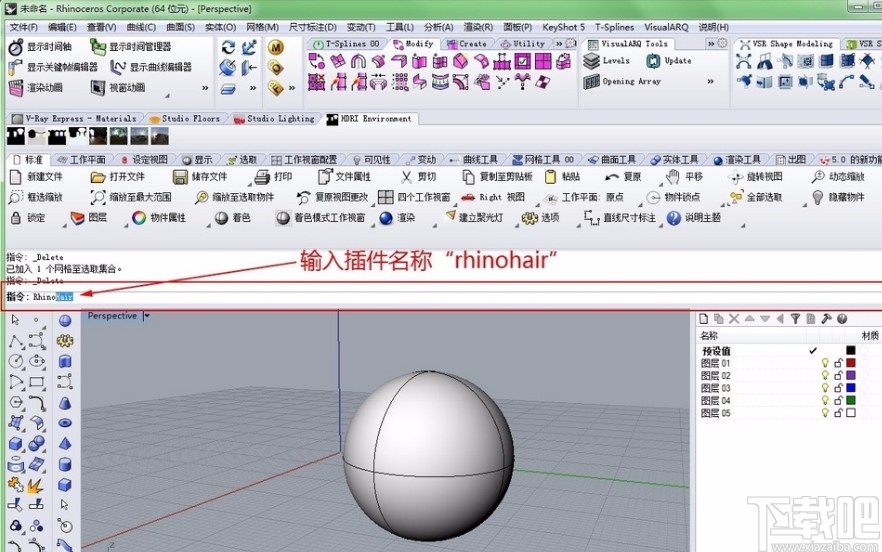The height and width of the screenshot is (552, 882).
Task: Click 直线尺寸标注 button
Action: pyautogui.click(x=620, y=218)
